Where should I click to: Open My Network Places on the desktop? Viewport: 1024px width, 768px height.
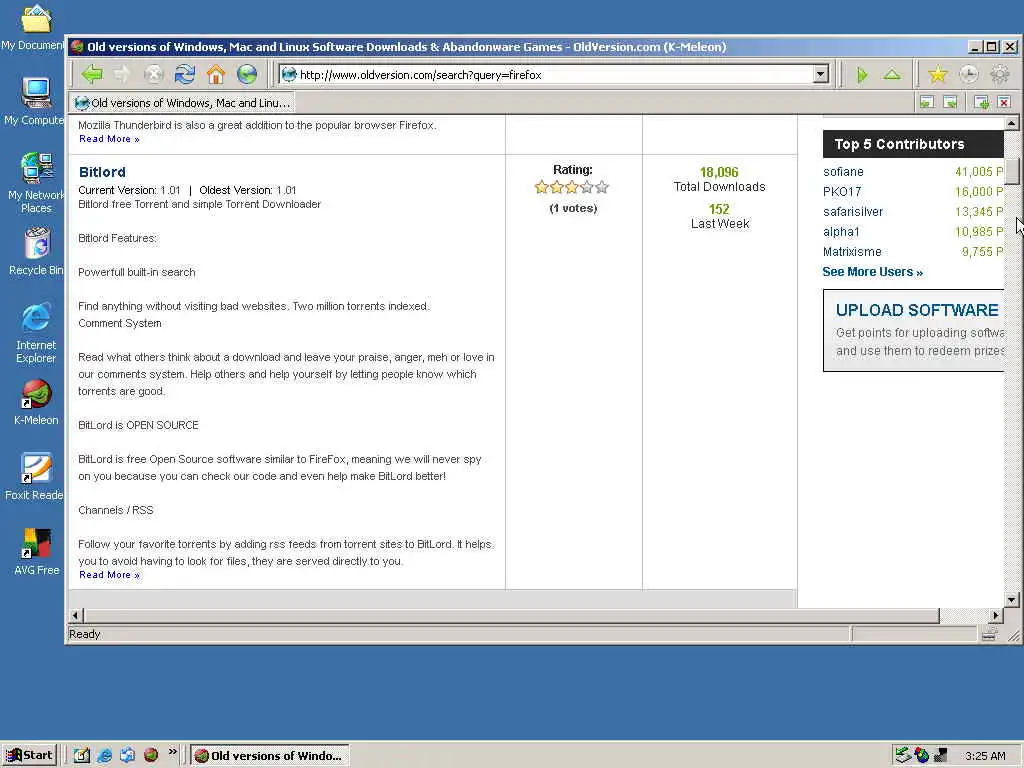(36, 182)
